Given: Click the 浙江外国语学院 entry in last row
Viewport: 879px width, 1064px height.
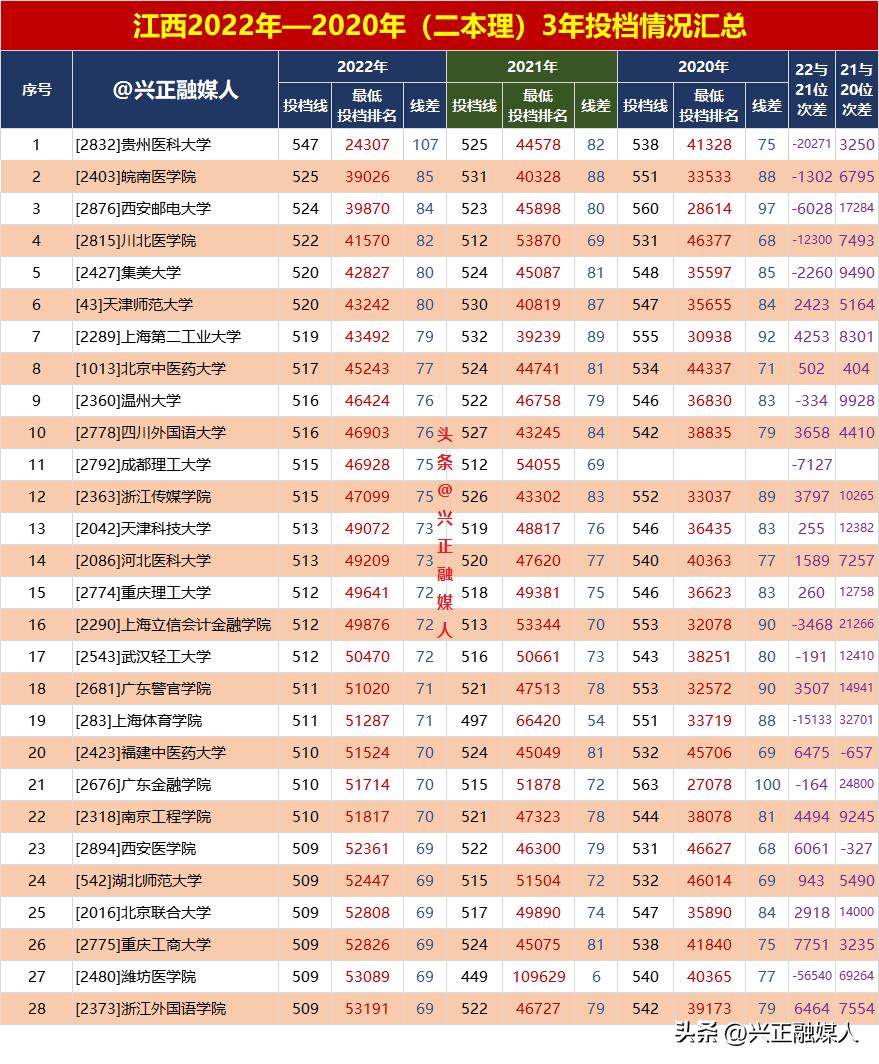Looking at the screenshot, I should pos(143,1008).
